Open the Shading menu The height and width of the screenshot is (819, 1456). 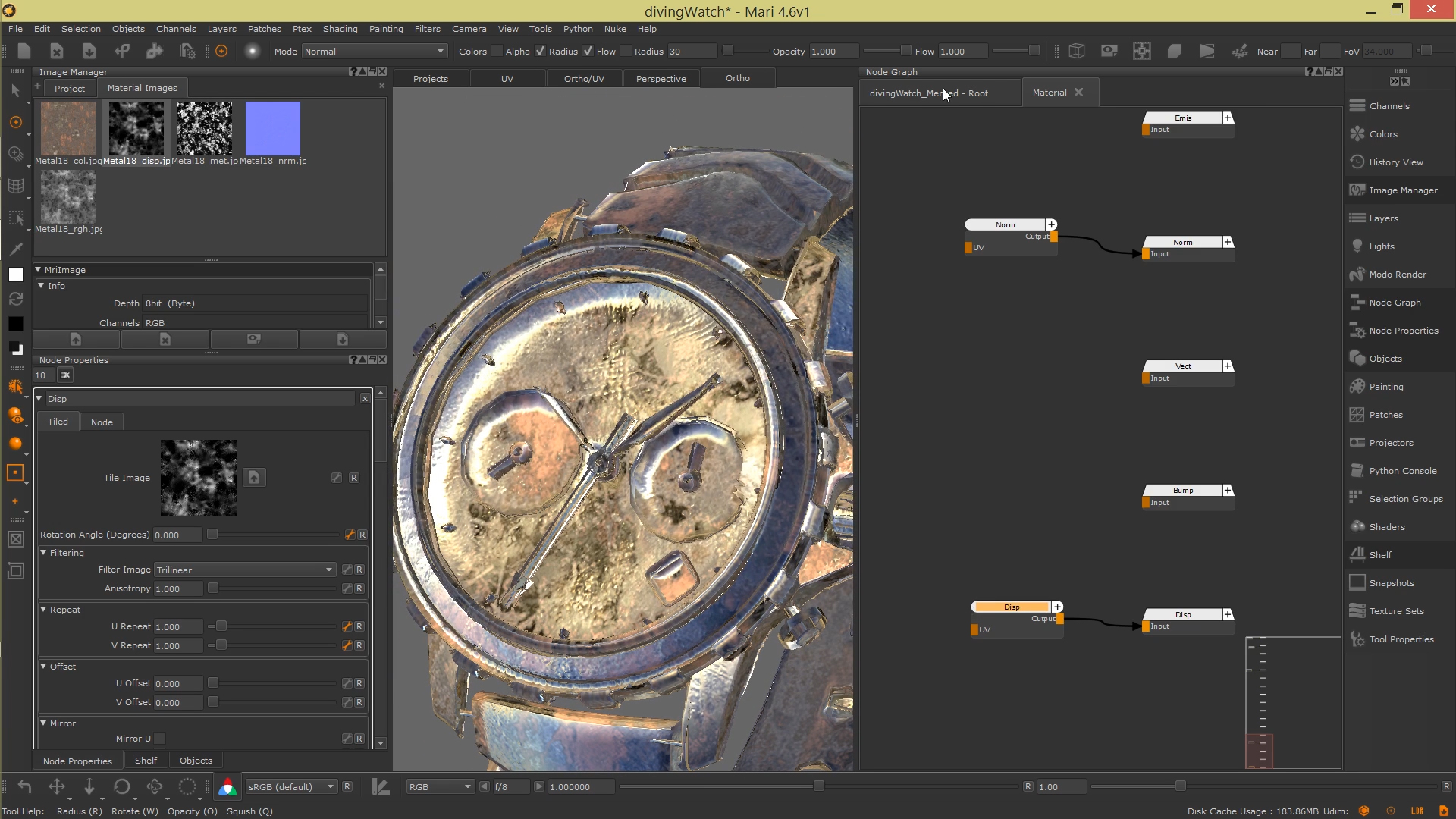pos(339,29)
